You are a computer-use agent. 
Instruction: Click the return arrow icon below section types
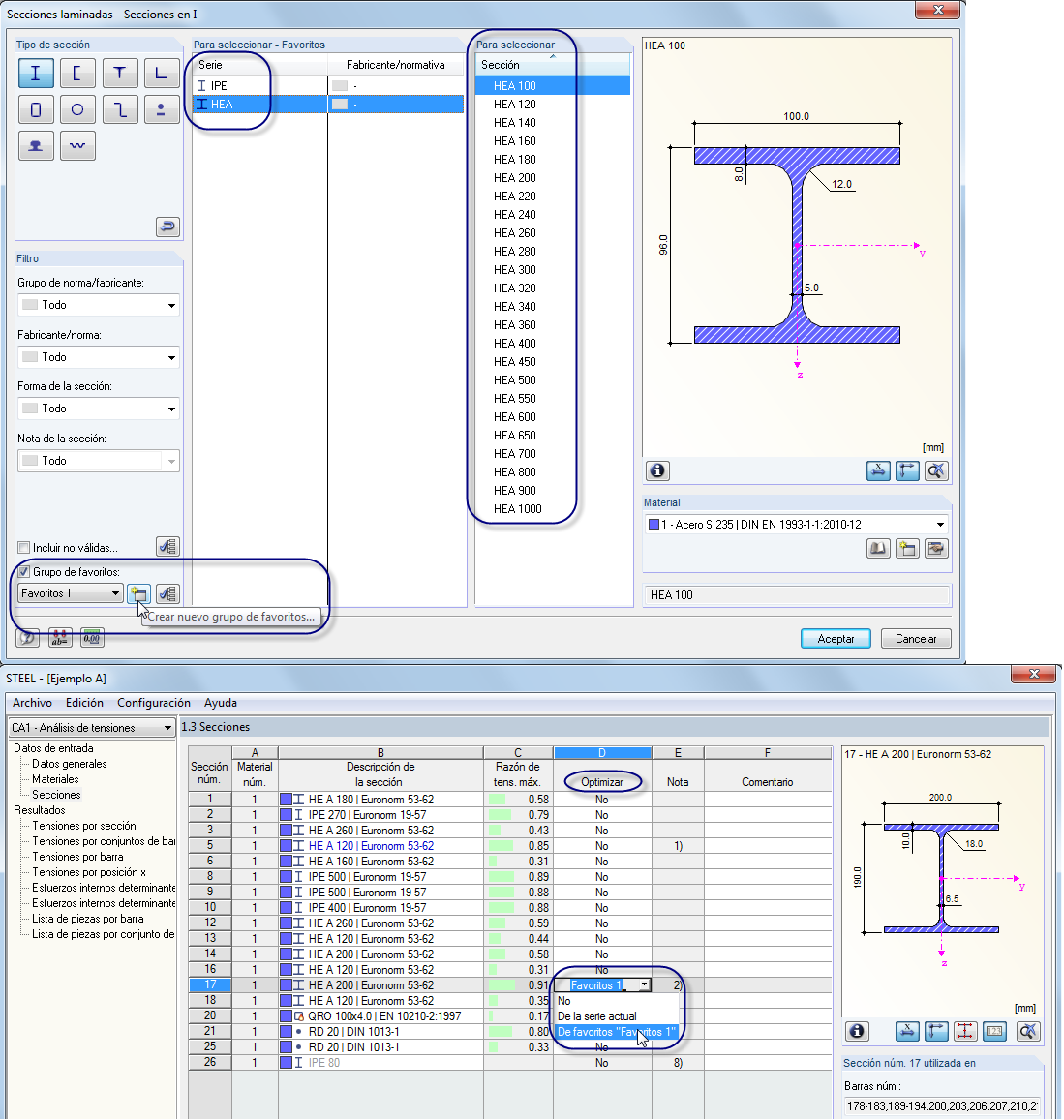[167, 227]
